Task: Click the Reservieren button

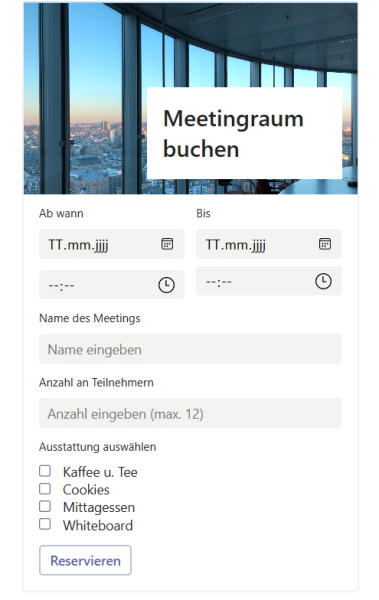Action: click(85, 560)
